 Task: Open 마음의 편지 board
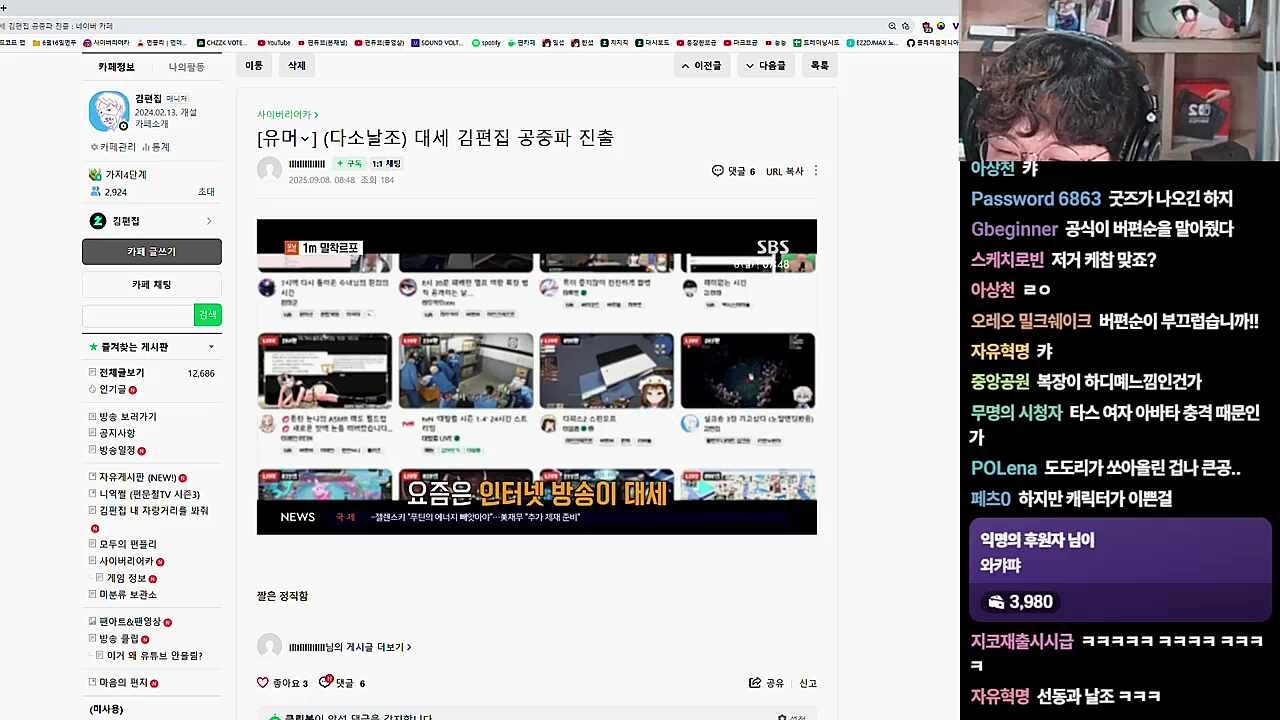pyautogui.click(x=124, y=683)
